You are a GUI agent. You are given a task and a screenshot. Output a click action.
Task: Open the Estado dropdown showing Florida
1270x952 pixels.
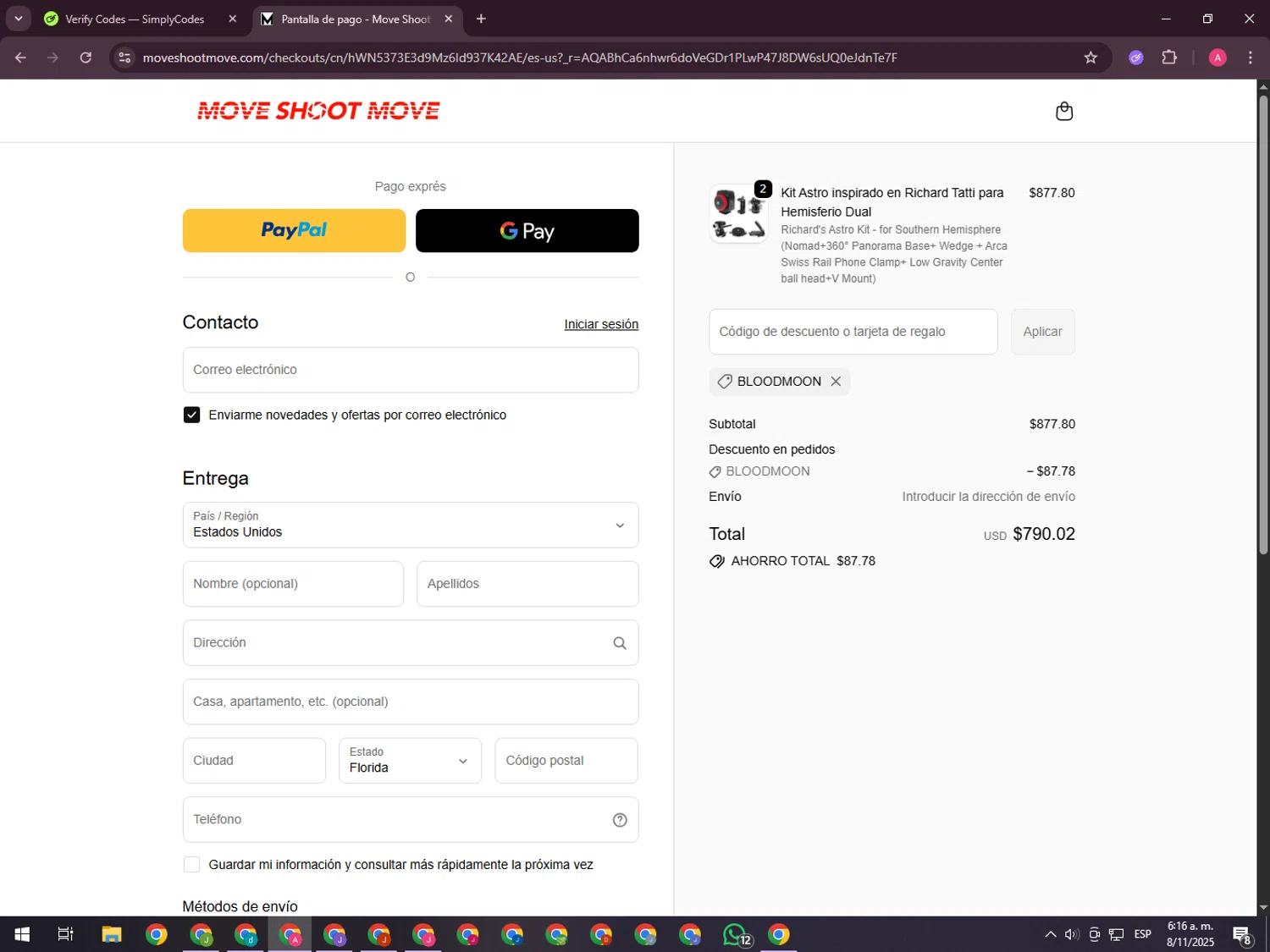point(410,761)
